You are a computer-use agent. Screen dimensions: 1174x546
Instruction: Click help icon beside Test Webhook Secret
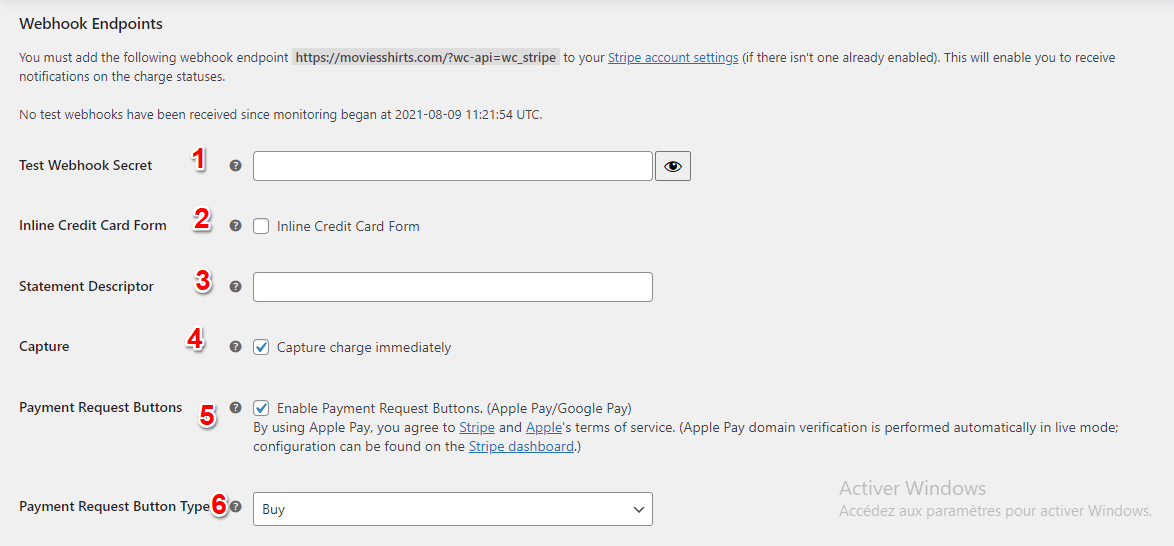[x=236, y=166]
